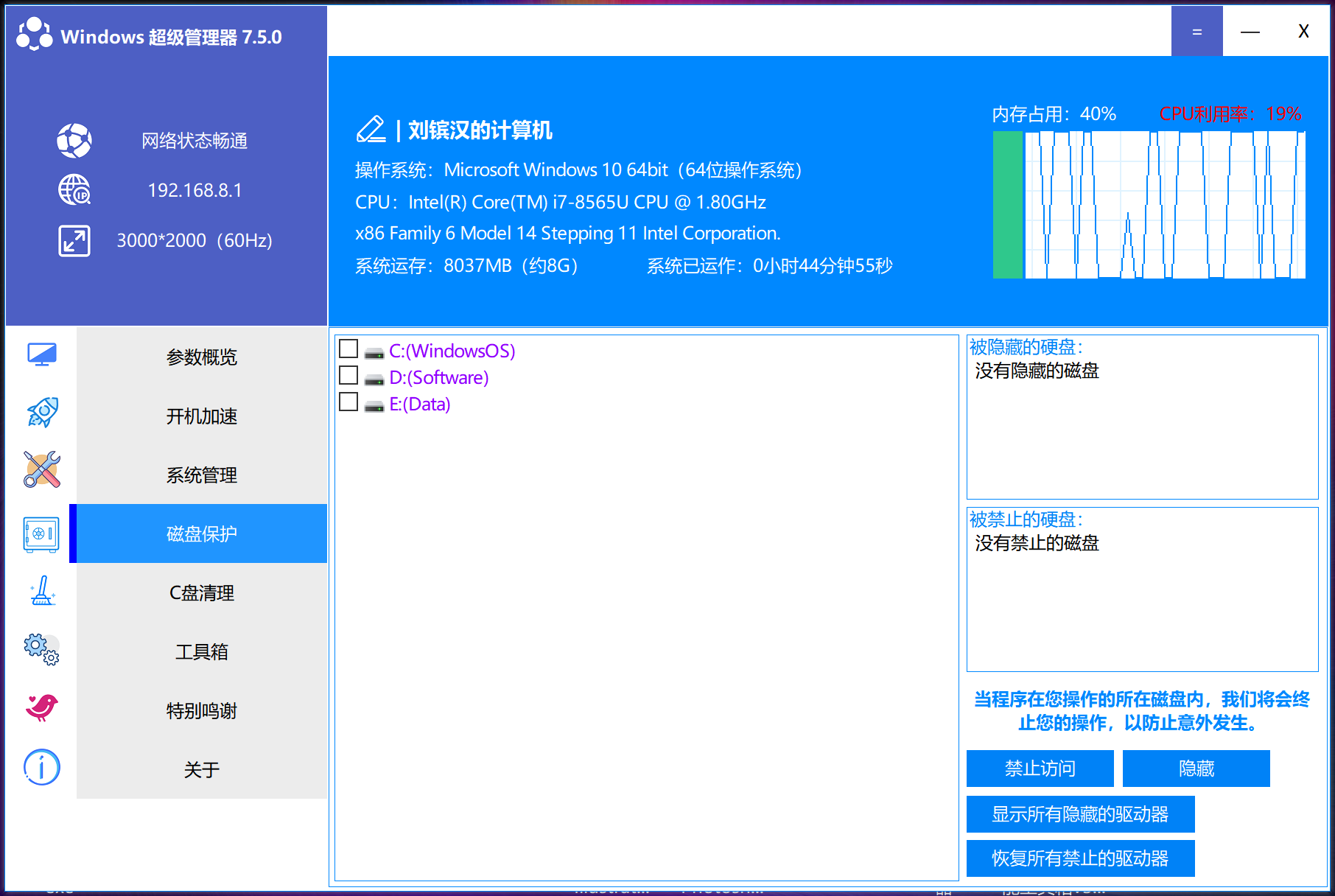The width and height of the screenshot is (1335, 896).
Task: Click the Intel Core i7-8565U CPU line
Action: (x=561, y=202)
